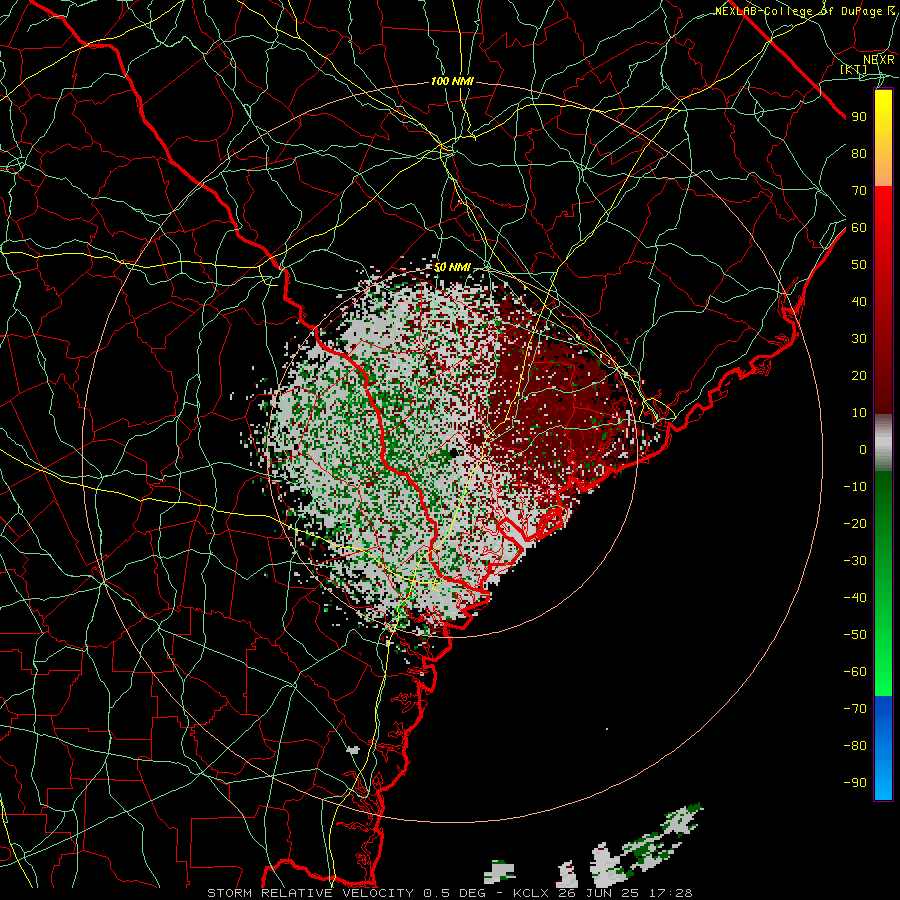The image size is (900, 900).
Task: Click the NEXLAB-College of DuPage watermark text
Action: point(804,11)
